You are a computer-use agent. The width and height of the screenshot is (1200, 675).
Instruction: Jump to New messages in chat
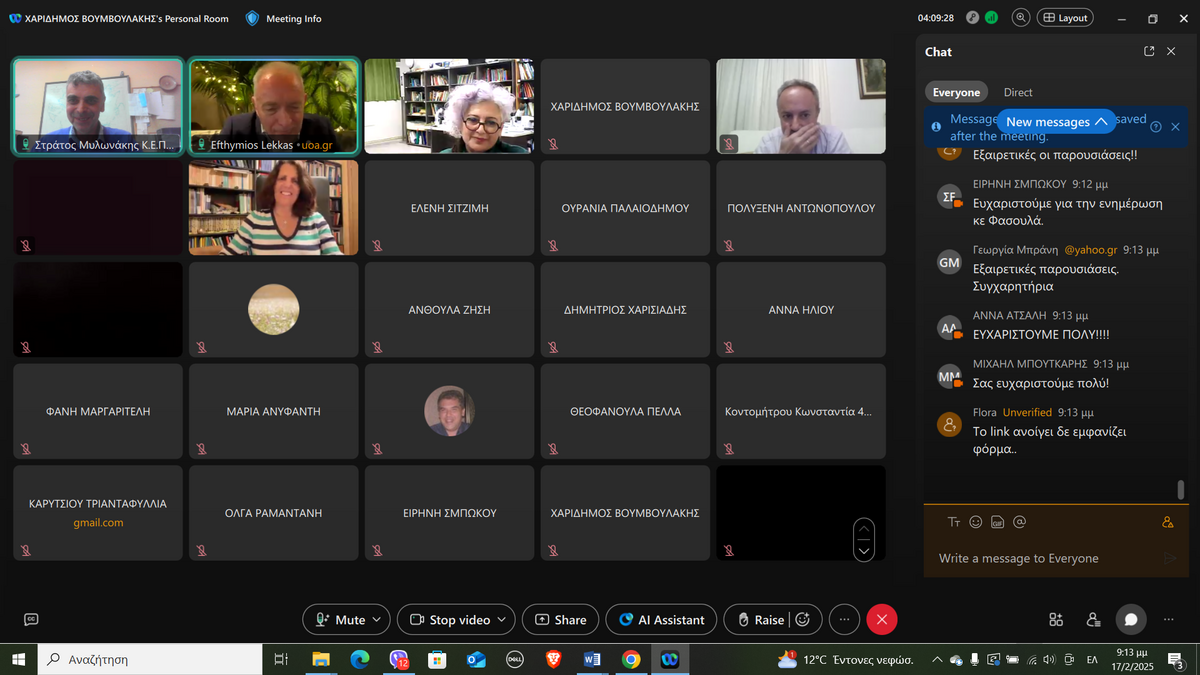point(1056,122)
